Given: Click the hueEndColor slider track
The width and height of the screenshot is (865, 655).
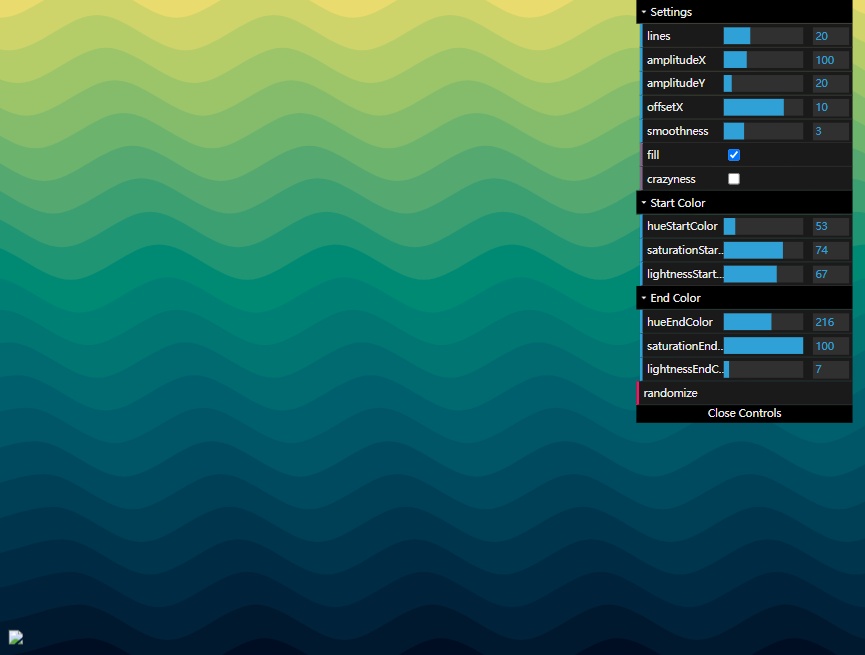Looking at the screenshot, I should pyautogui.click(x=763, y=322).
